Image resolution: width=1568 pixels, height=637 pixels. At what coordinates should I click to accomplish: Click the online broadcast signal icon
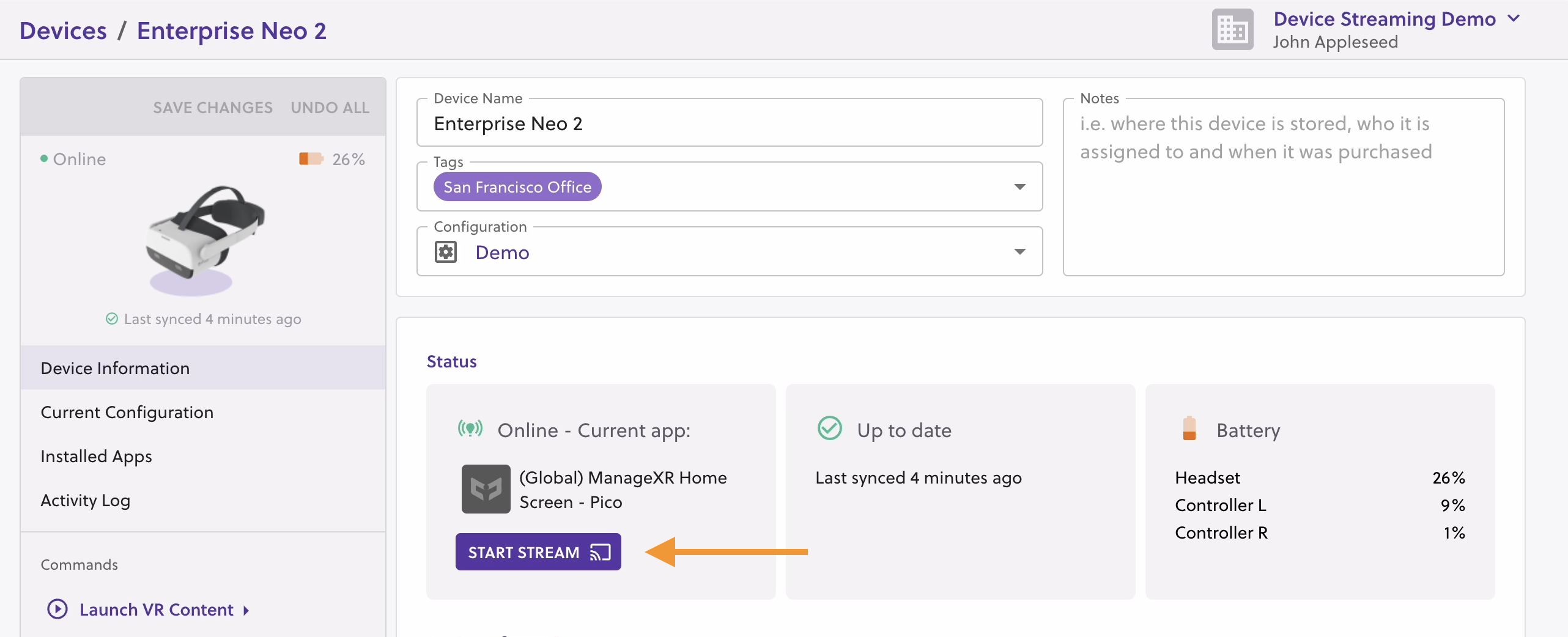click(x=470, y=429)
